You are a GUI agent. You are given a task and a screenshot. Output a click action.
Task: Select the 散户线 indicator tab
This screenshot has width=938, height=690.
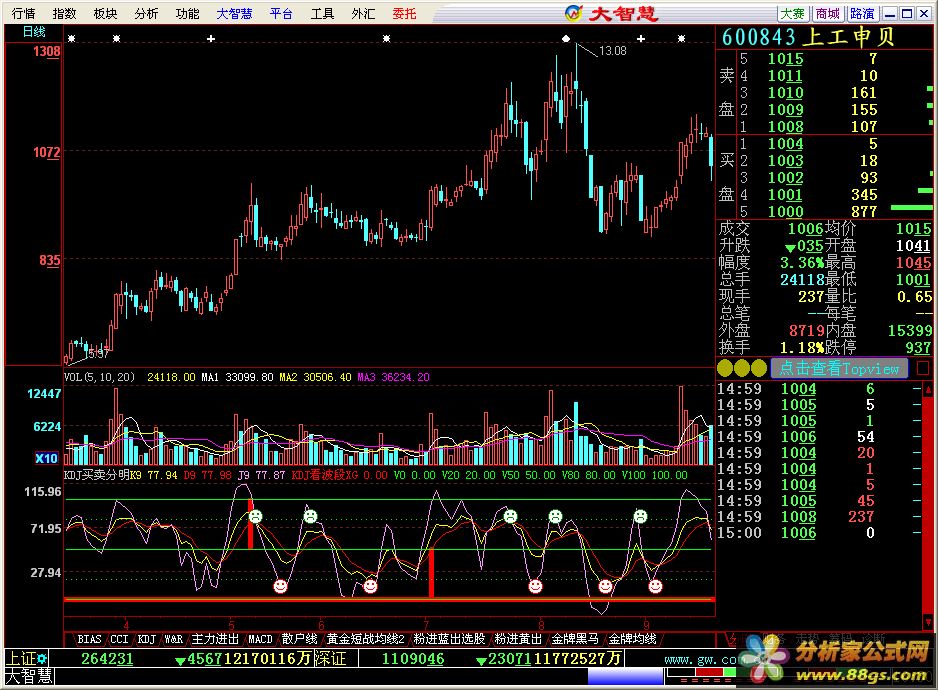(299, 639)
